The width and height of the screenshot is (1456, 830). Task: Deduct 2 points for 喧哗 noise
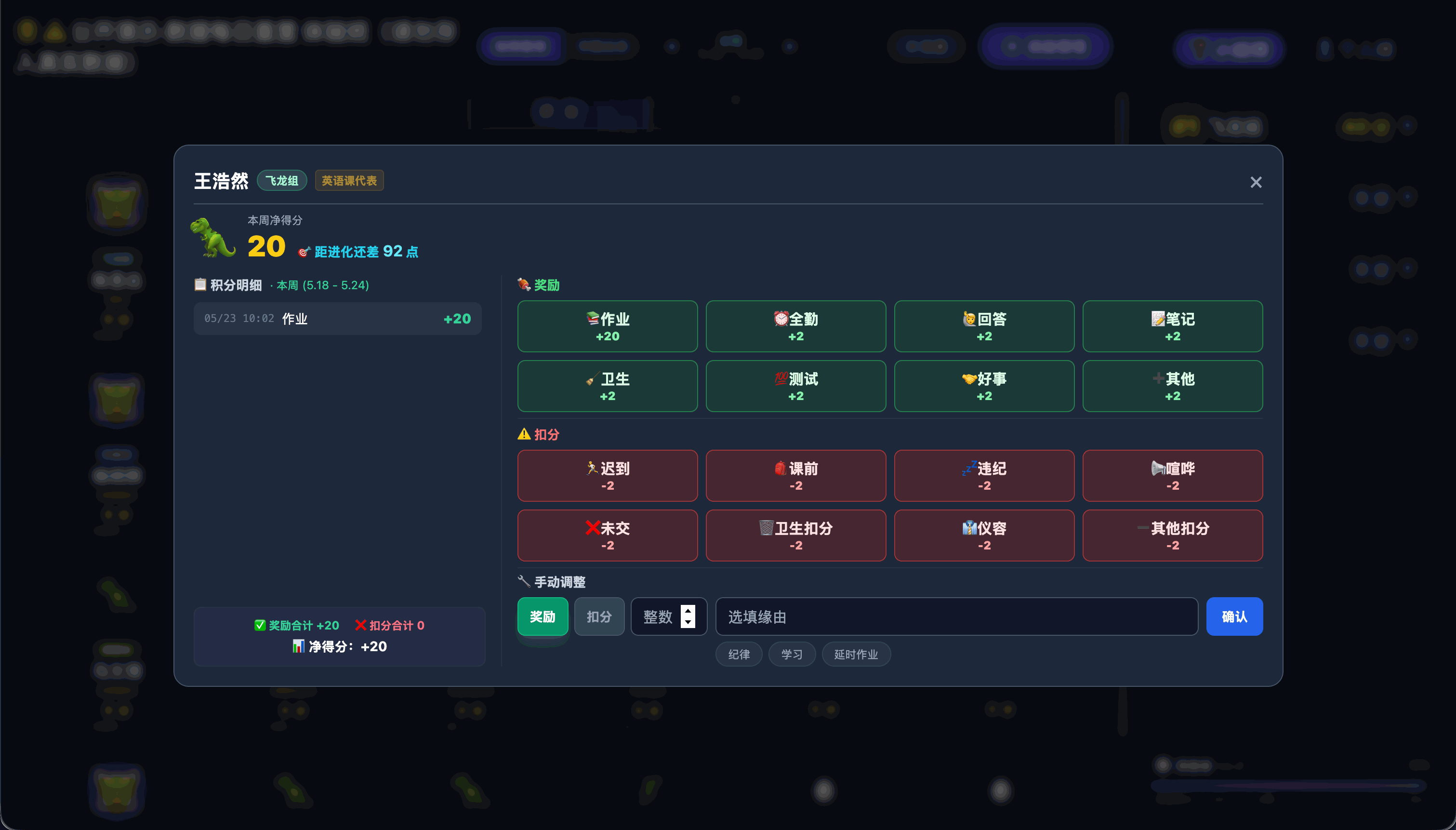[x=1172, y=475]
